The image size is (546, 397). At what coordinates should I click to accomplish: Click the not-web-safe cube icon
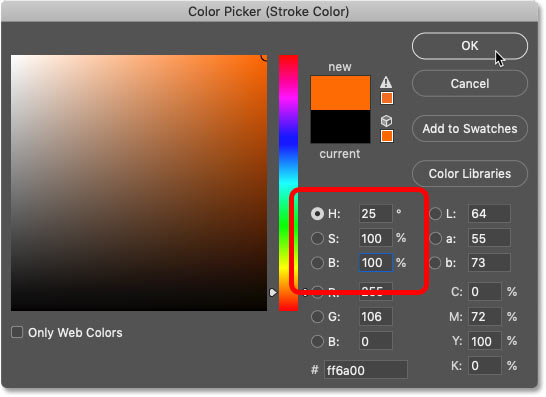tap(386, 121)
